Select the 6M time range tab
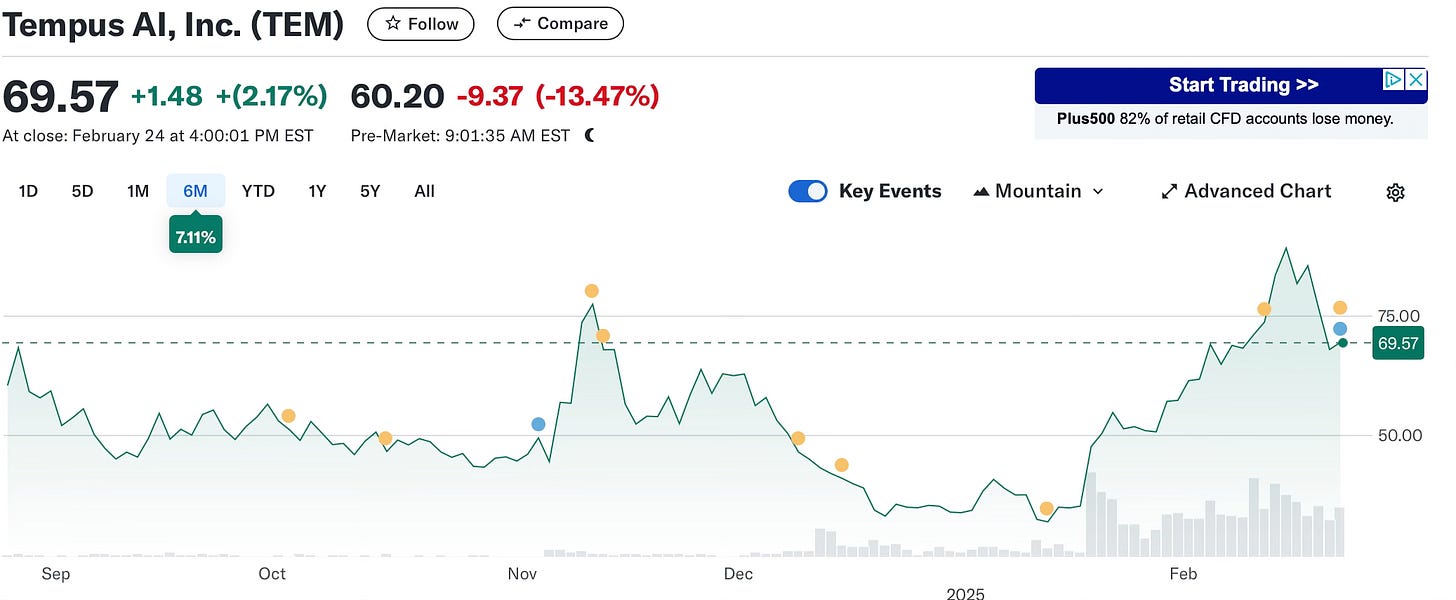 [x=196, y=191]
